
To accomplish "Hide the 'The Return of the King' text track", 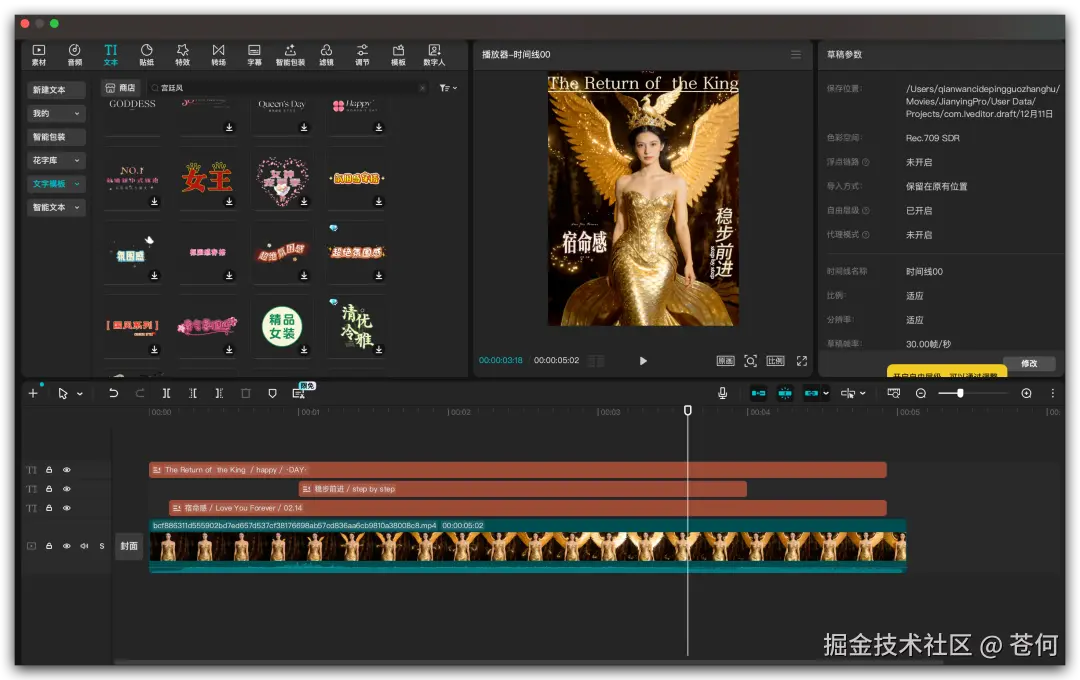I will coord(67,470).
